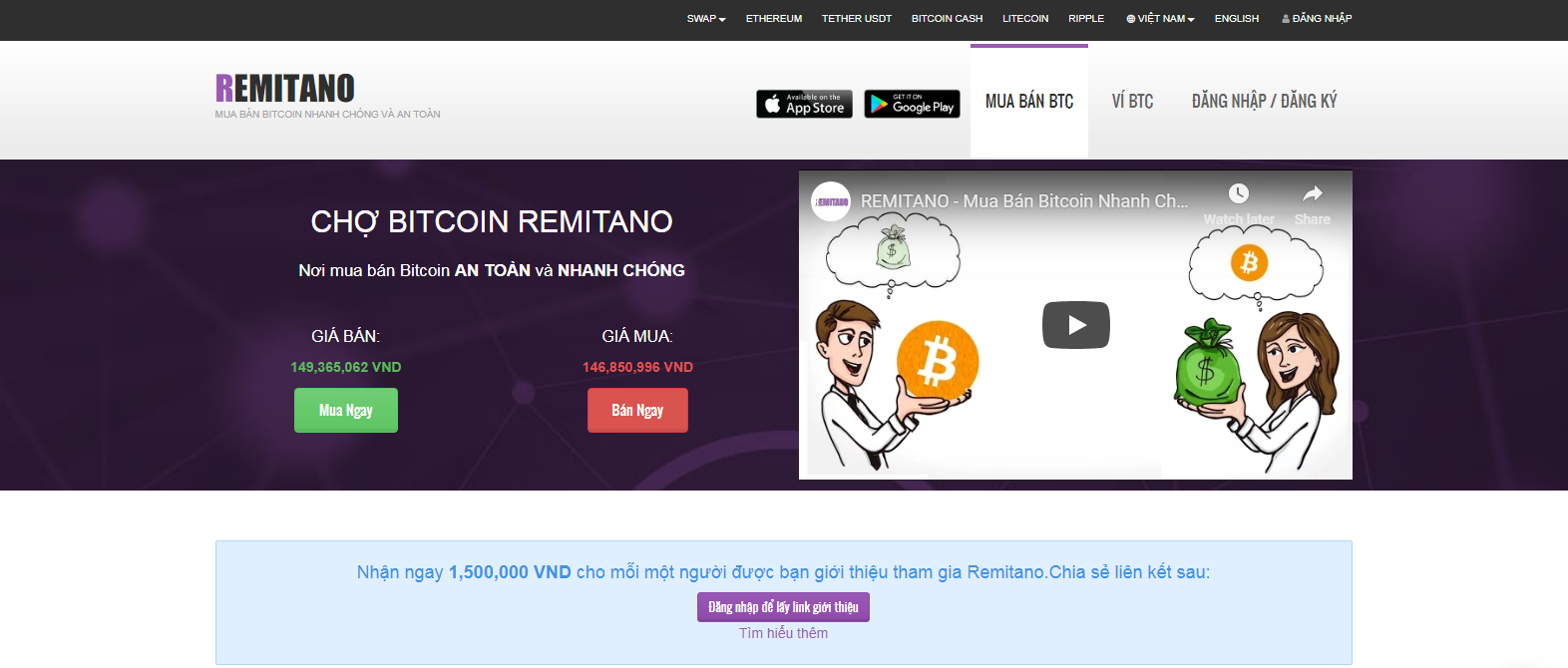
Task: Open the Apple App Store badge
Action: pyautogui.click(x=804, y=104)
